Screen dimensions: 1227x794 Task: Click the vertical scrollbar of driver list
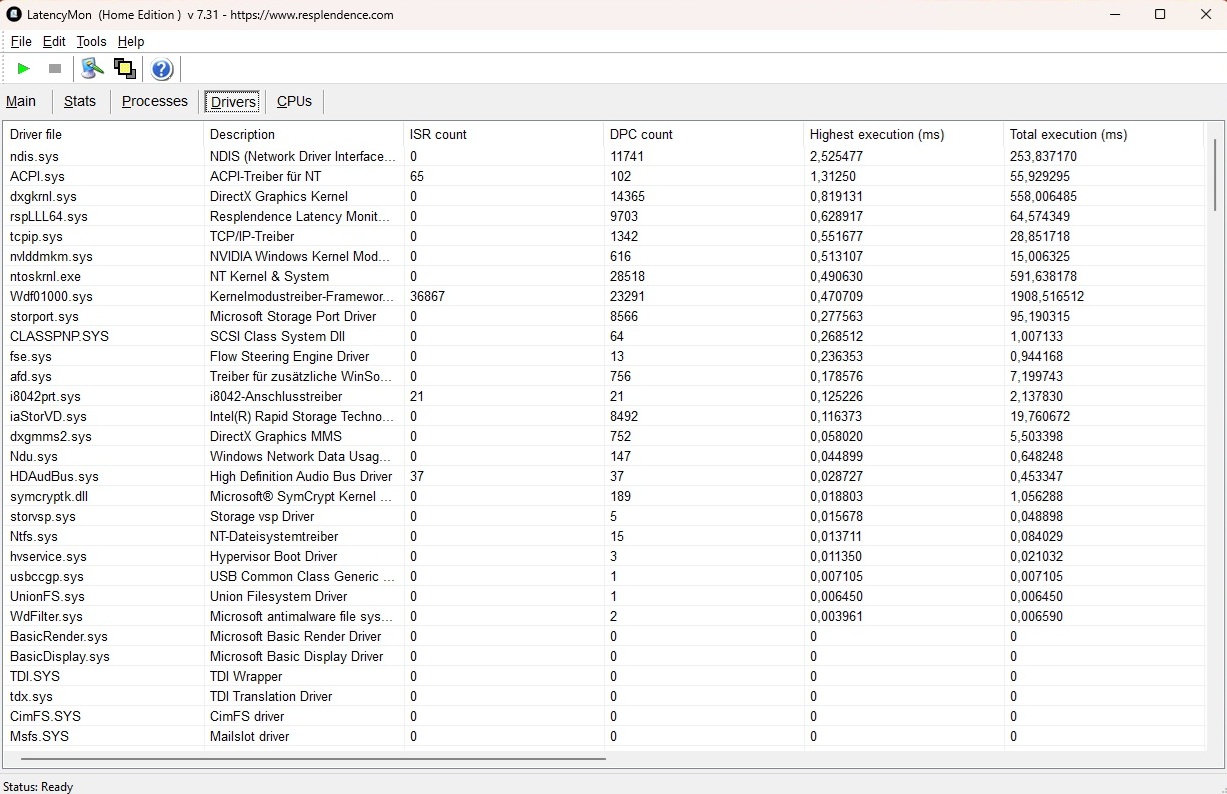(1215, 175)
